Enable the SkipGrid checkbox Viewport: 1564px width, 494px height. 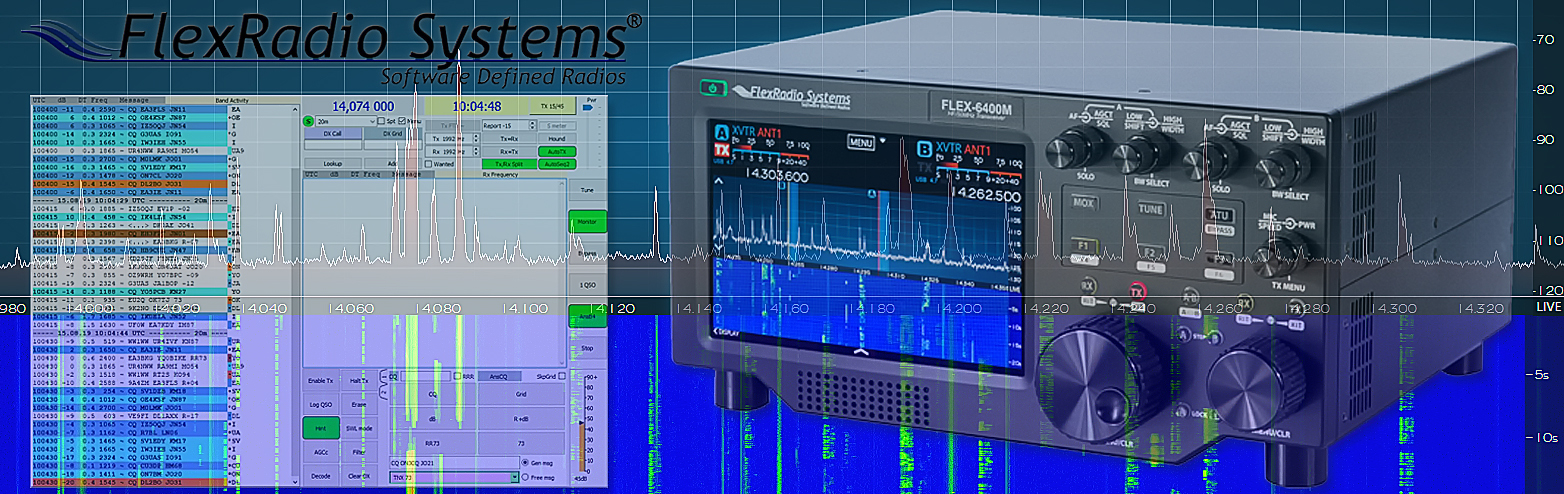tap(561, 376)
